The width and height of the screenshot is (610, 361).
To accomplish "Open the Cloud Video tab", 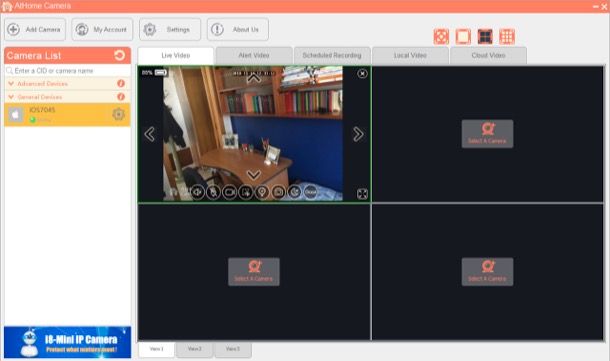I will pyautogui.click(x=489, y=56).
